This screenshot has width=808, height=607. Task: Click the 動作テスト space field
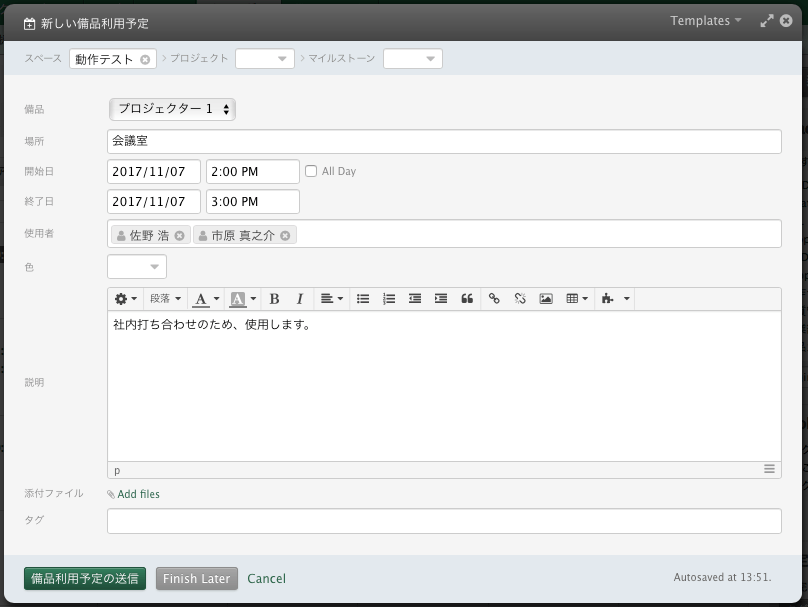click(x=113, y=59)
